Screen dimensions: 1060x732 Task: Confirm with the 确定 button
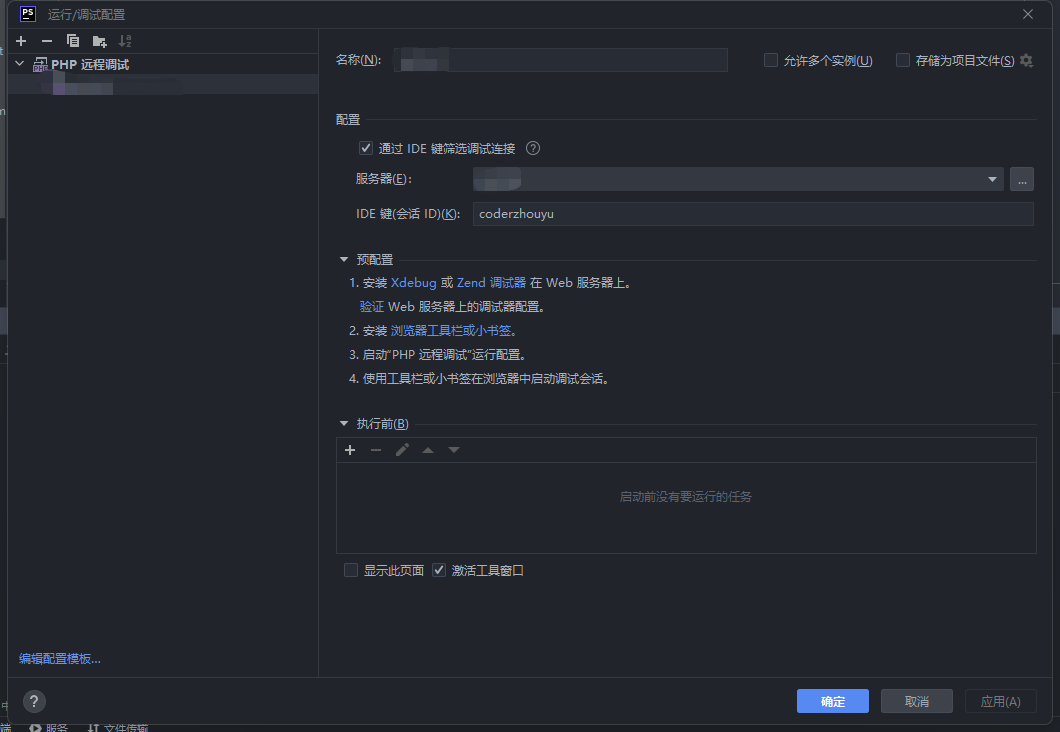click(x=833, y=701)
